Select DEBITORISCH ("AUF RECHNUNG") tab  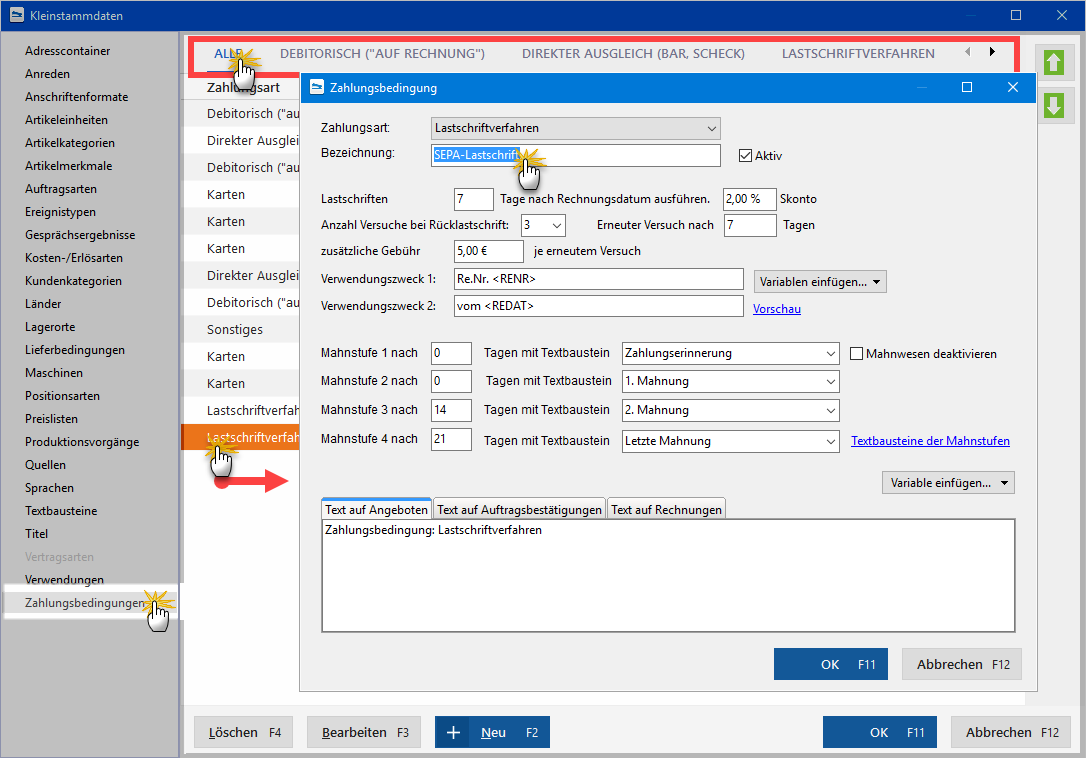(x=382, y=53)
